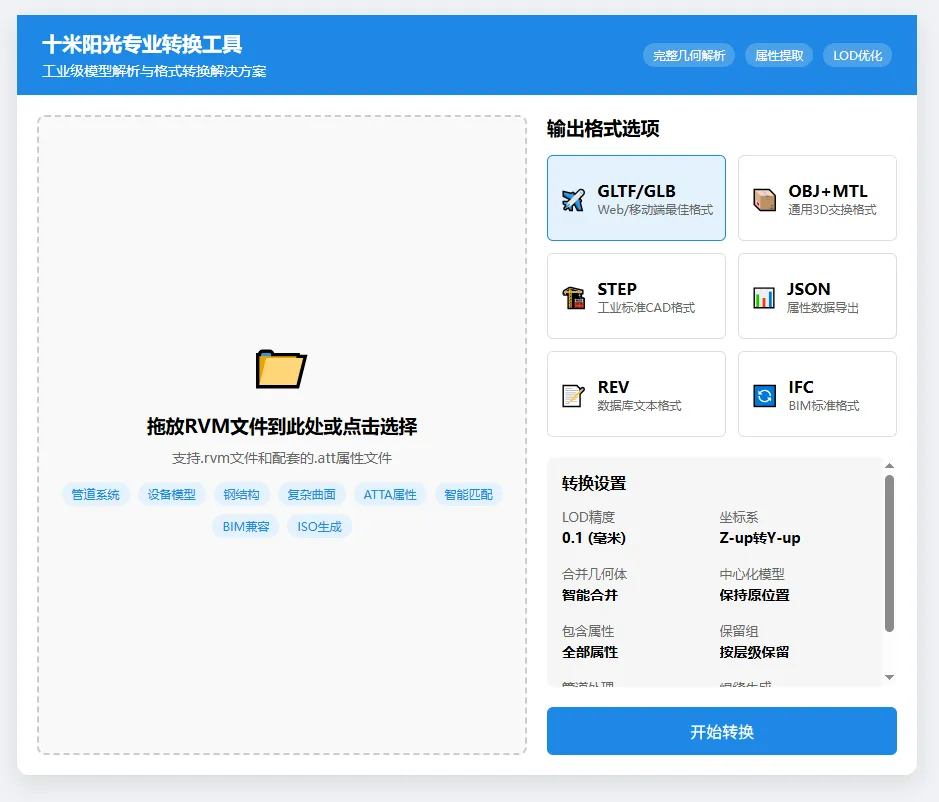This screenshot has width=939, height=802.
Task: Open the 属性提取 header item
Action: coord(779,55)
